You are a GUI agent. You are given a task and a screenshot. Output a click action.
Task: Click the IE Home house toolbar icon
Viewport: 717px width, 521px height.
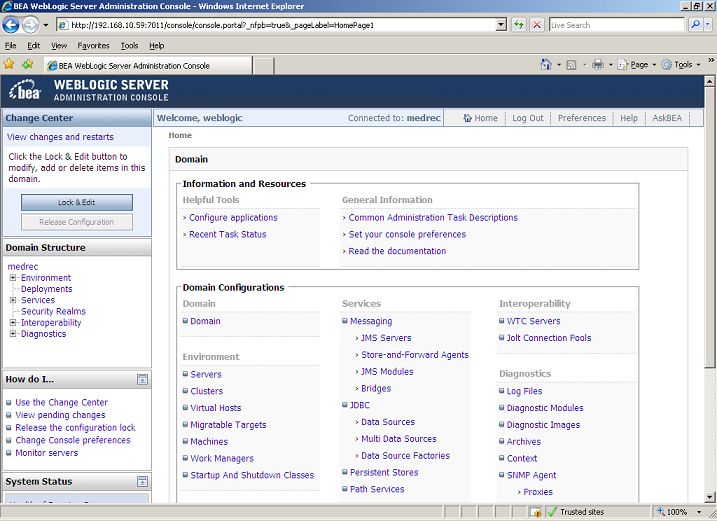click(546, 64)
